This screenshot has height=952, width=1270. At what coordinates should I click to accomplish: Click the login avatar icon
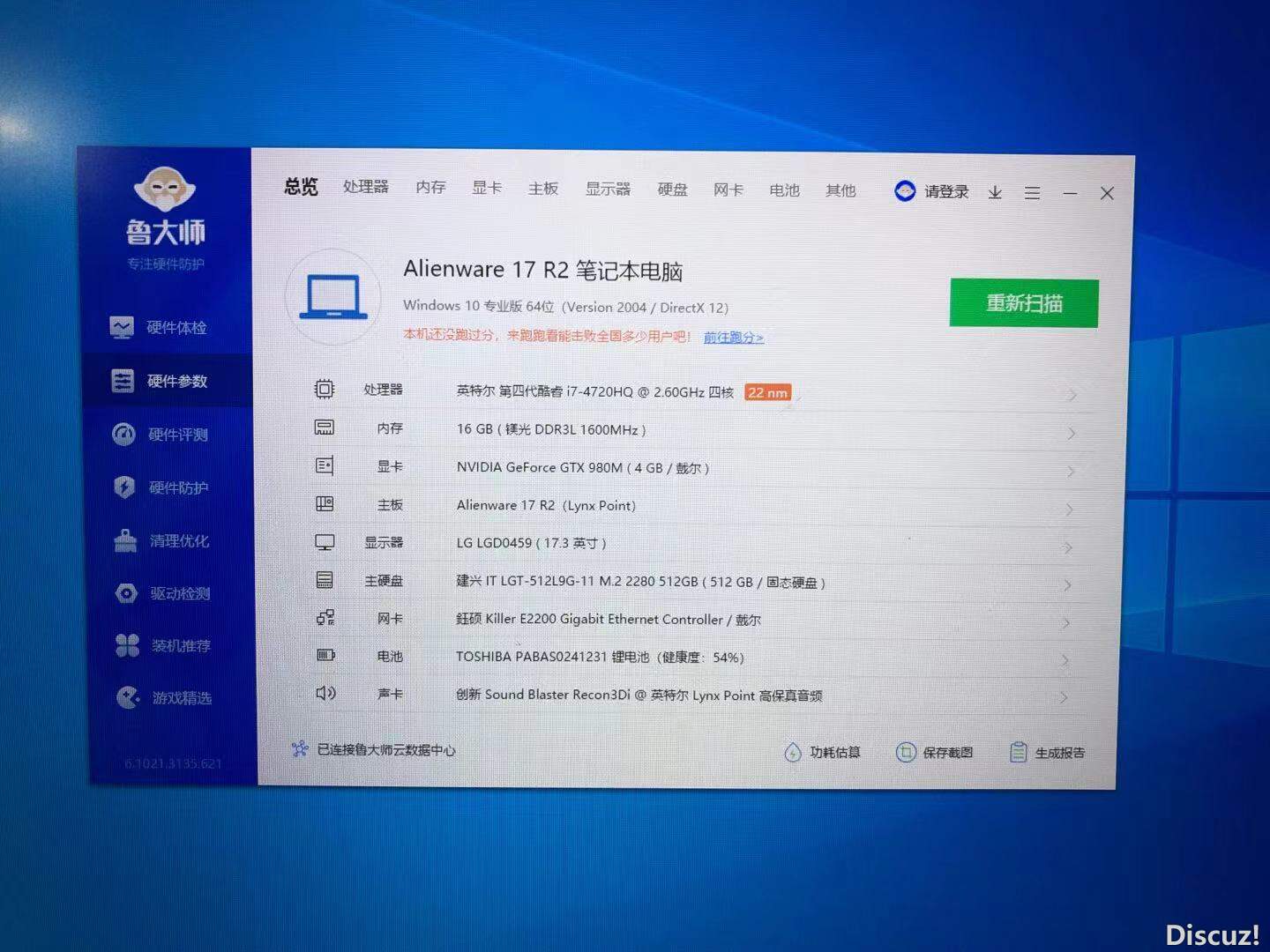pos(905,190)
